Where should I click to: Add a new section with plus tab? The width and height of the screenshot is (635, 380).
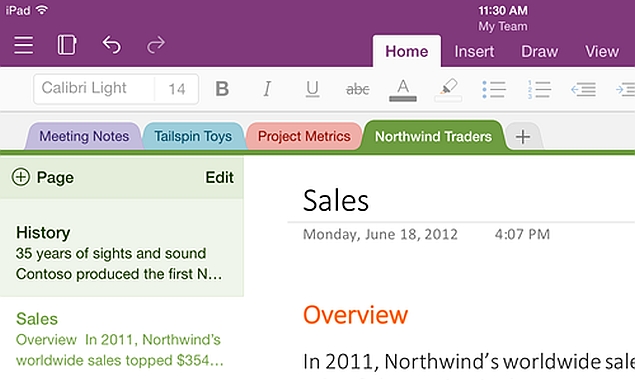point(523,137)
